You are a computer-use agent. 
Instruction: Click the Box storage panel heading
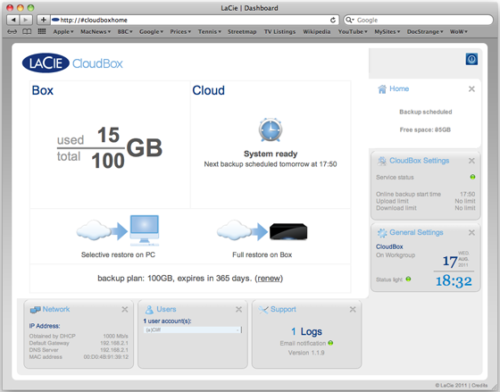43,91
